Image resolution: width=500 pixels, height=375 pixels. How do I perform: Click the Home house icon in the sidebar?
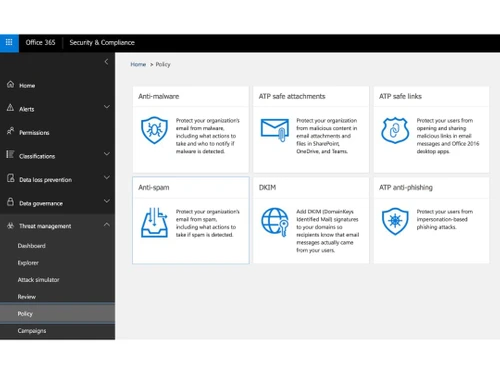[x=11, y=85]
